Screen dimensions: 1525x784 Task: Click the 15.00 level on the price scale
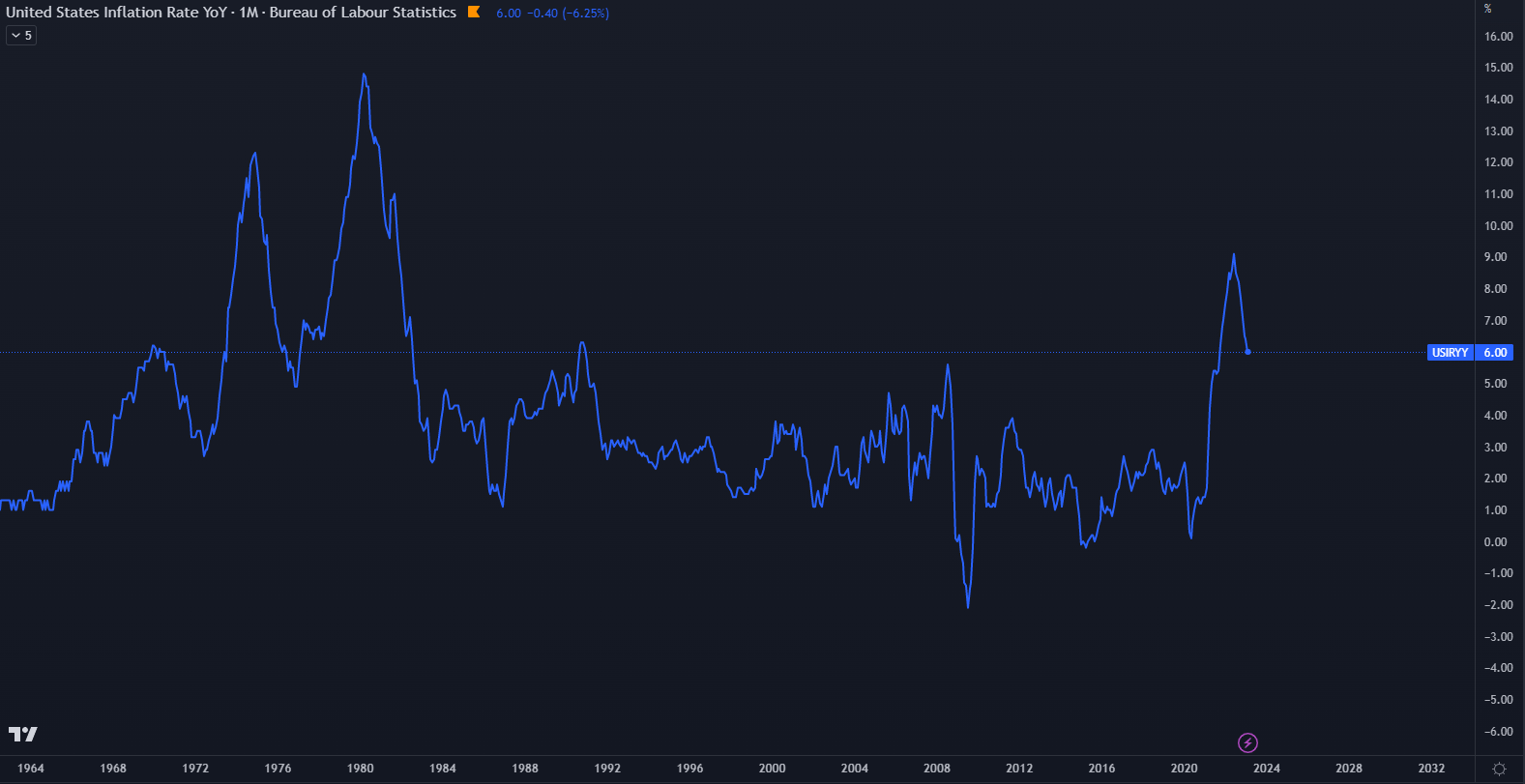[x=1498, y=68]
